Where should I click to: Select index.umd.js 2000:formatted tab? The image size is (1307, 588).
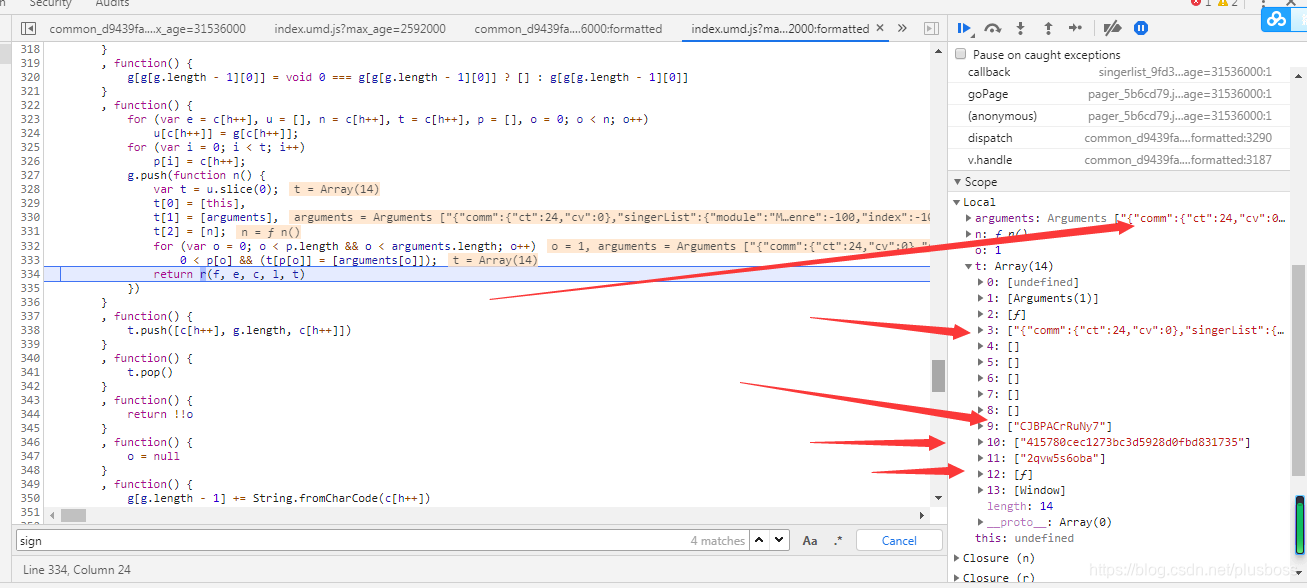[x=780, y=29]
